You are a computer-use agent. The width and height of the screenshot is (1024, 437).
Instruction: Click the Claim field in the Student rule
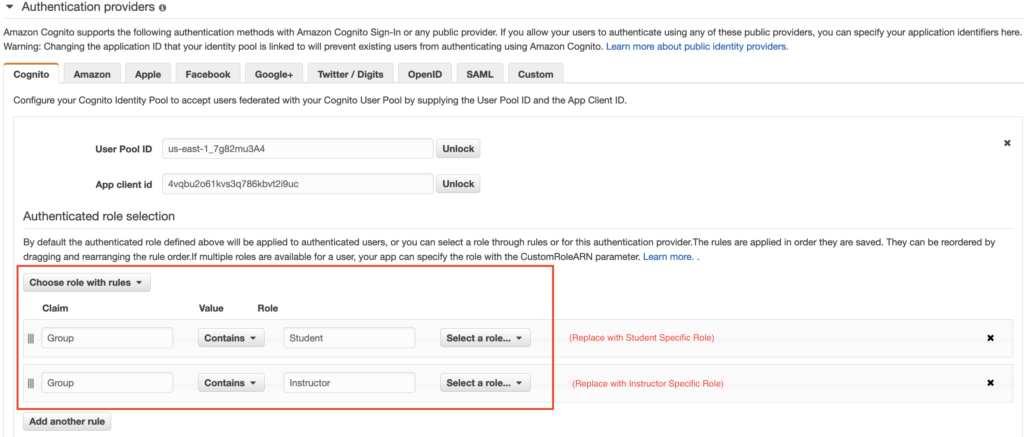coord(107,338)
